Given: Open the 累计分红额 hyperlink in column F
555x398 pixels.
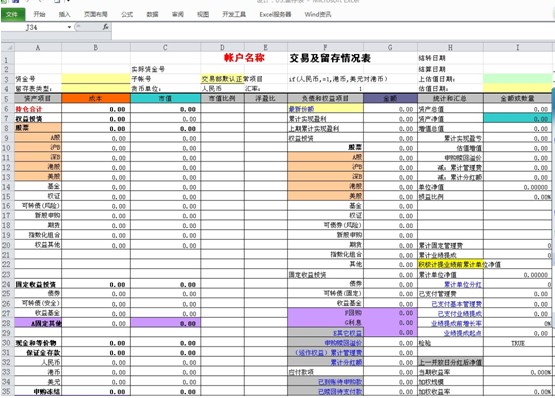Looking at the screenshot, I should 346,362.
